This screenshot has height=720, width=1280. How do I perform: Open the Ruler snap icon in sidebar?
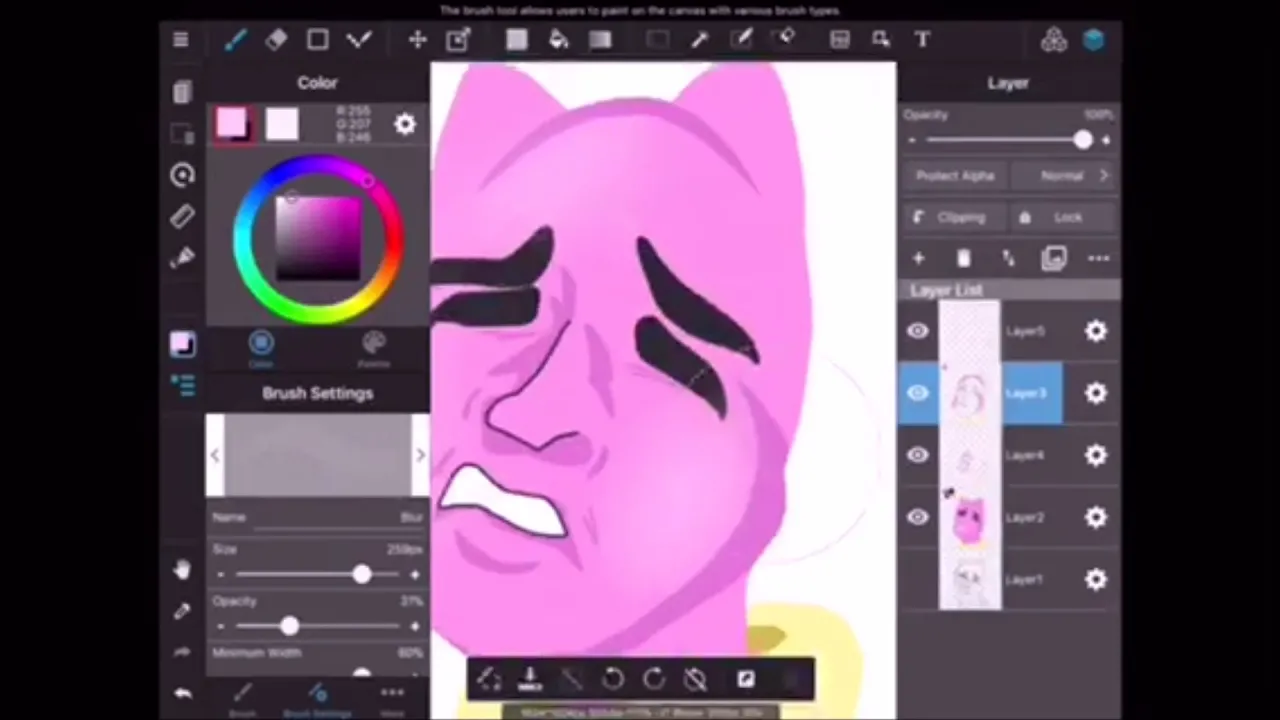[182, 216]
